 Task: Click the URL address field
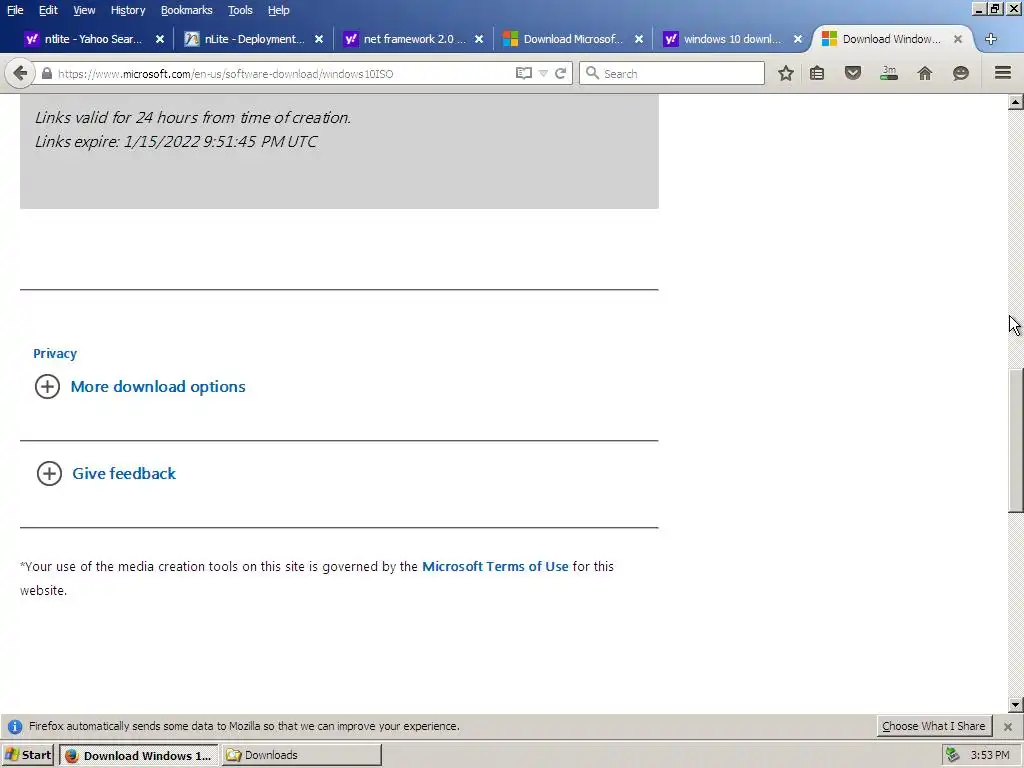click(284, 73)
